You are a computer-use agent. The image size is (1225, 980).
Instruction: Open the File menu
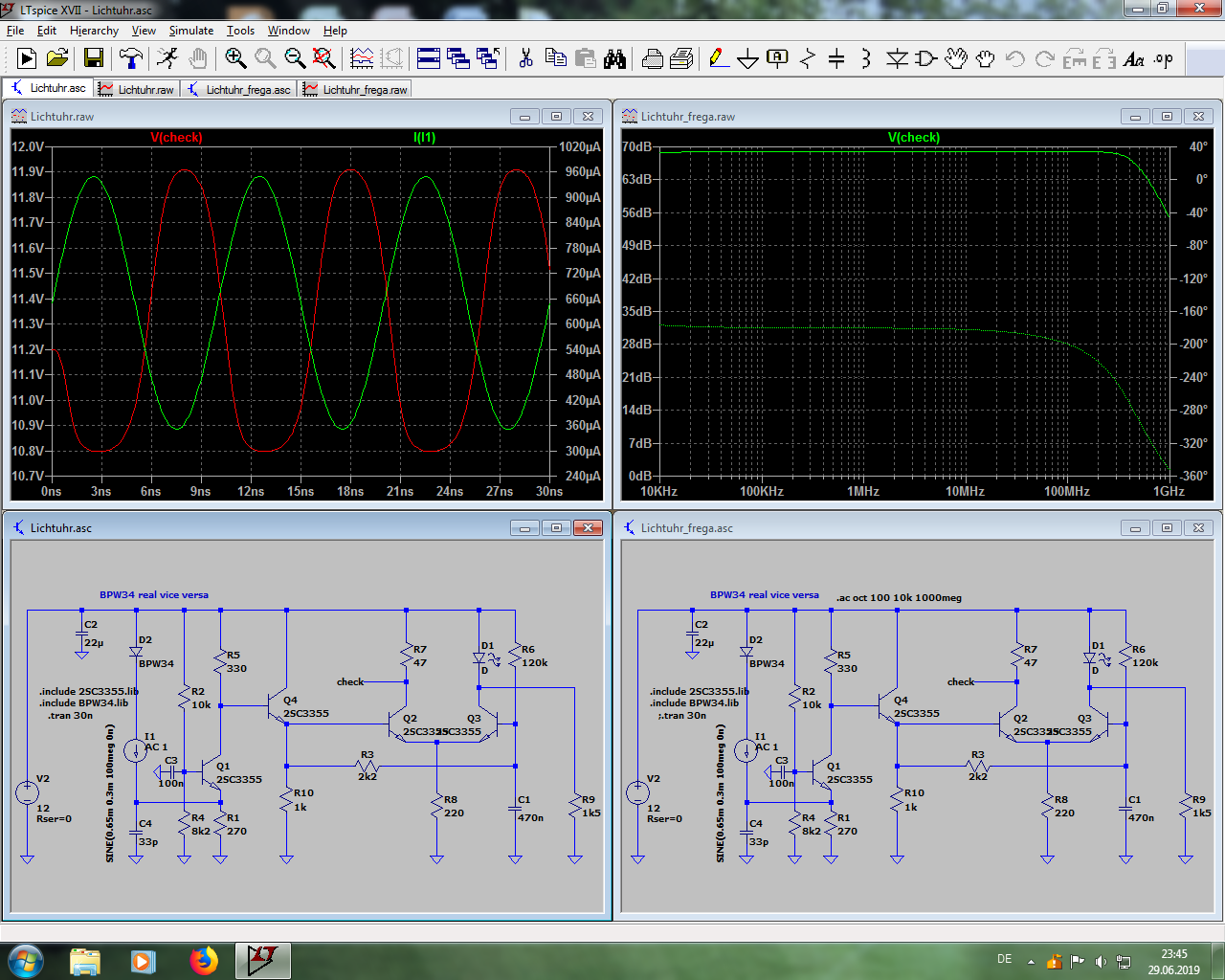(x=15, y=31)
